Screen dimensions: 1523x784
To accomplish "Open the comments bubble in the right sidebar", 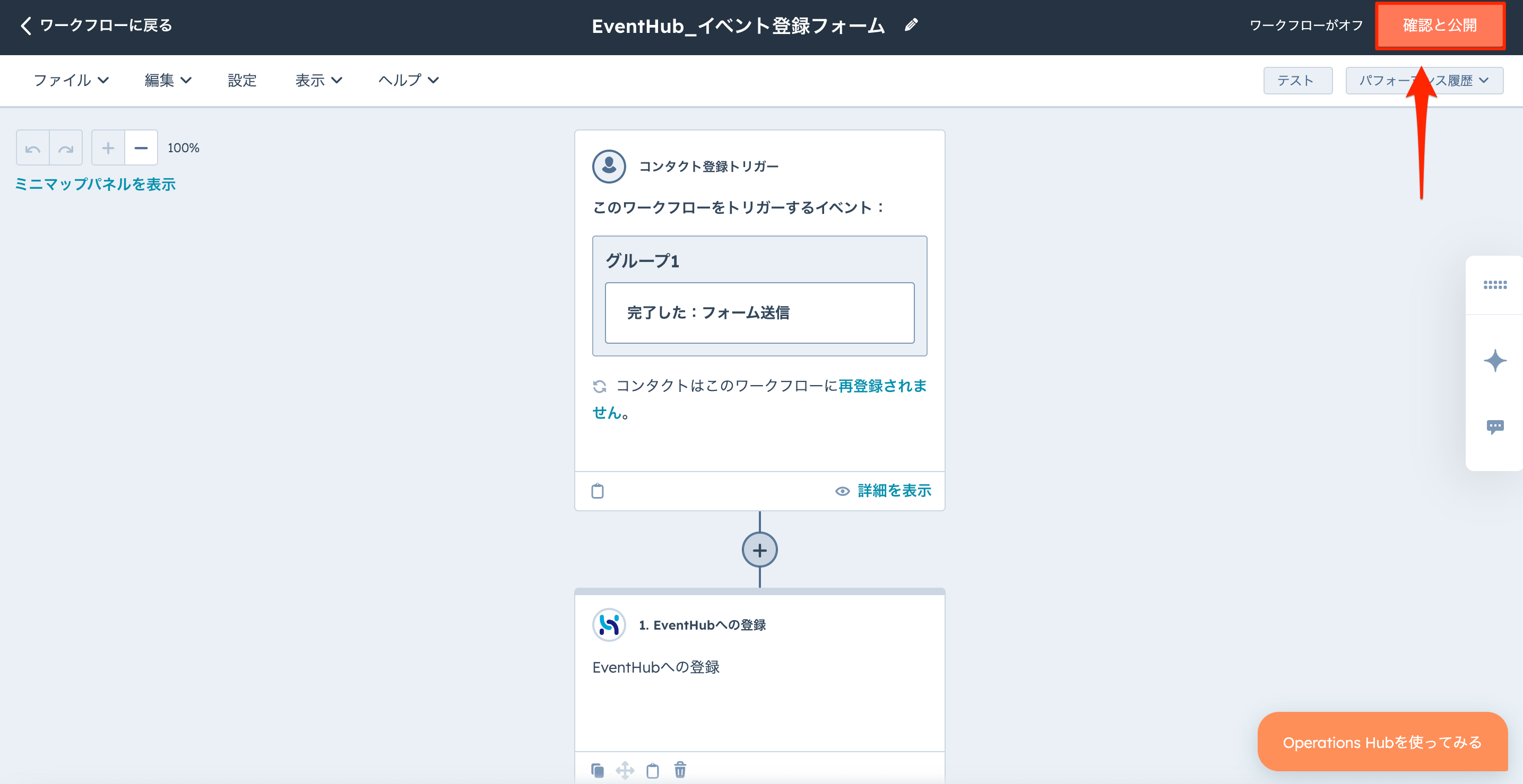I will (x=1495, y=426).
